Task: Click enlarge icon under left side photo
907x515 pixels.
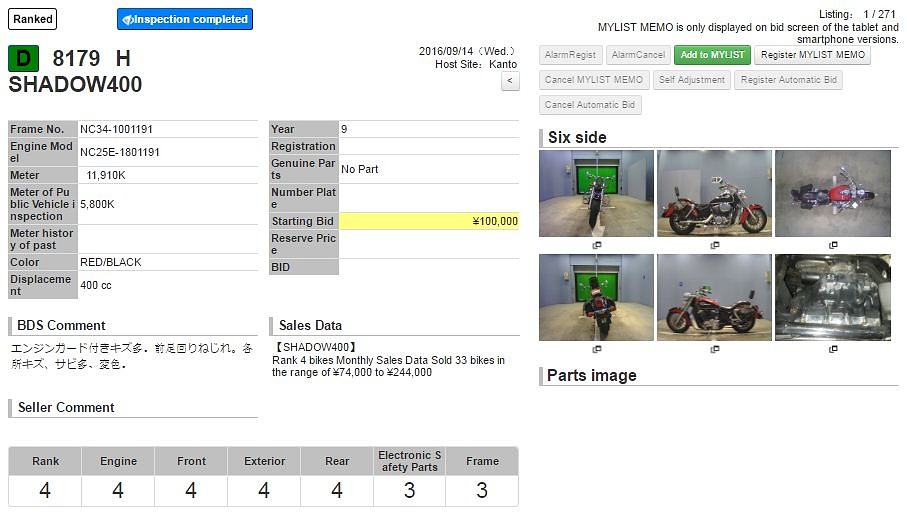Action: 715,349
